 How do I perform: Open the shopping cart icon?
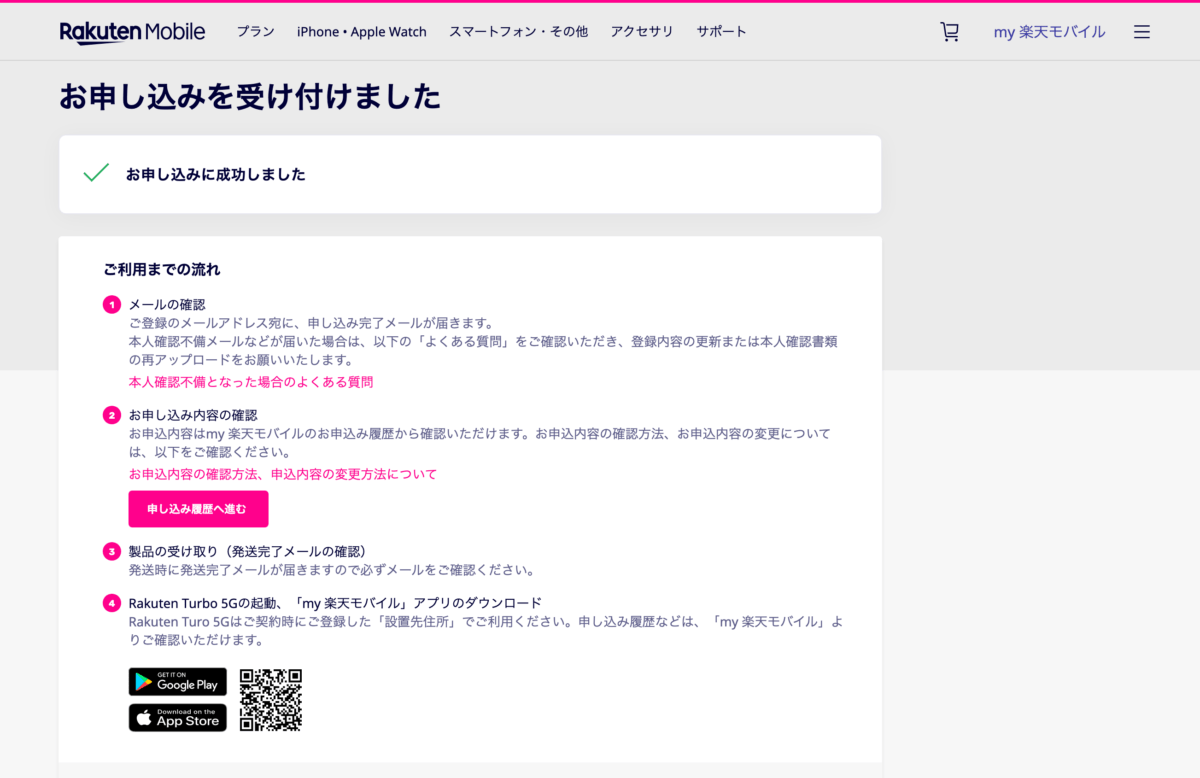949,31
